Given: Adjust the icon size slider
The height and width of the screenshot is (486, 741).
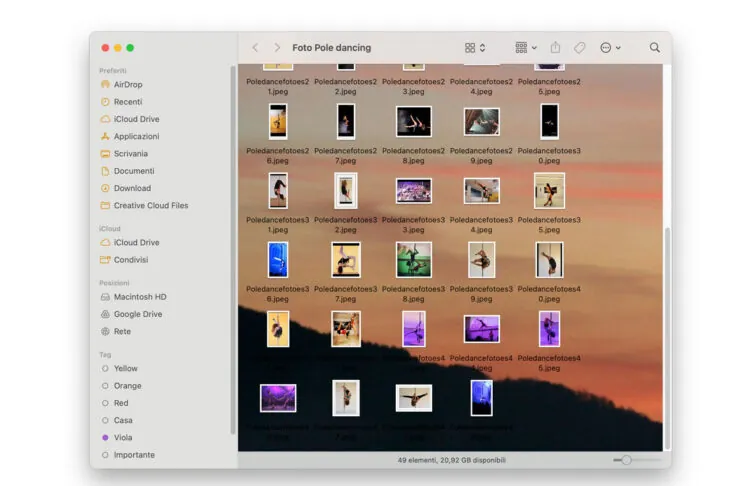Looking at the screenshot, I should click(x=626, y=459).
